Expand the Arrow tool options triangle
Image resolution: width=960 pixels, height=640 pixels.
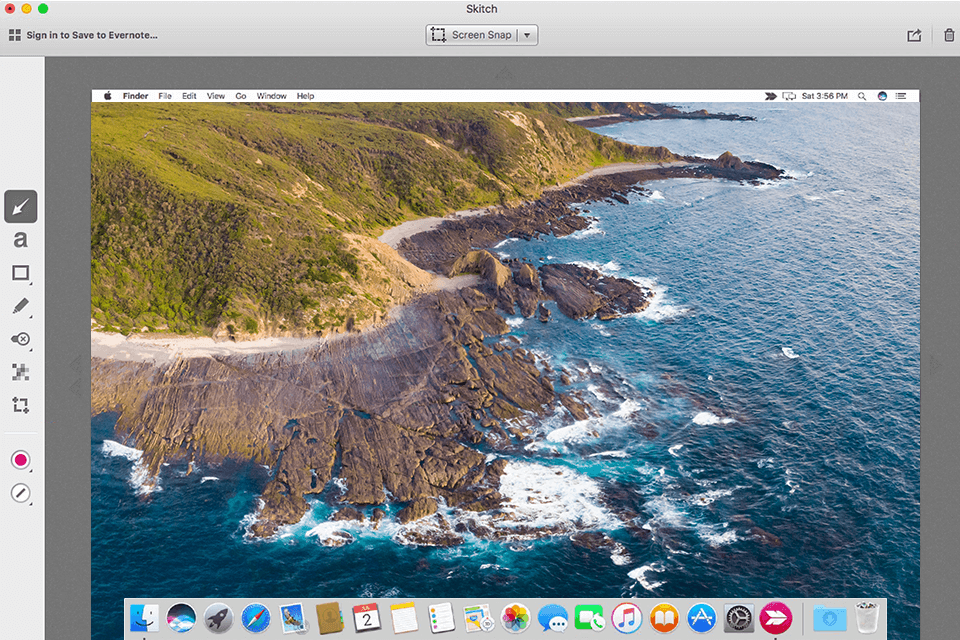[33, 219]
